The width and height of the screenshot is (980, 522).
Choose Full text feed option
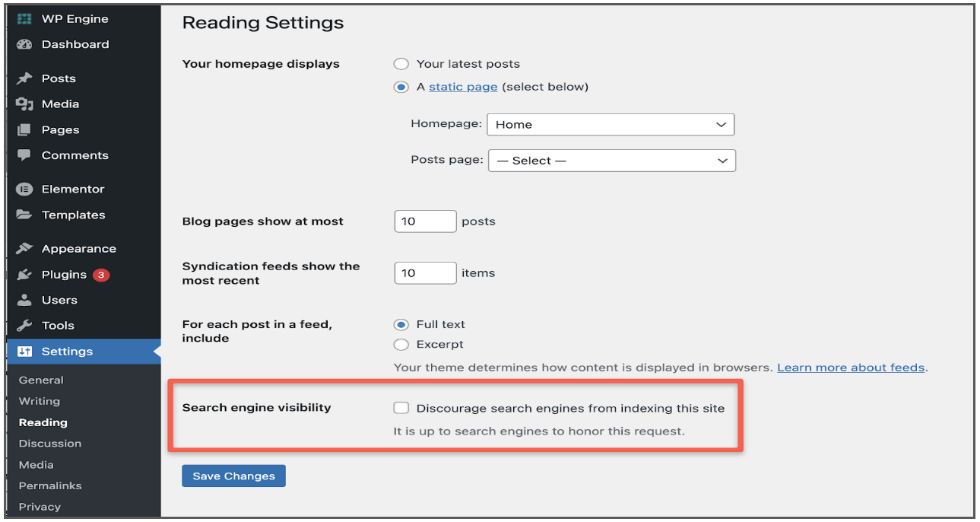pos(401,324)
